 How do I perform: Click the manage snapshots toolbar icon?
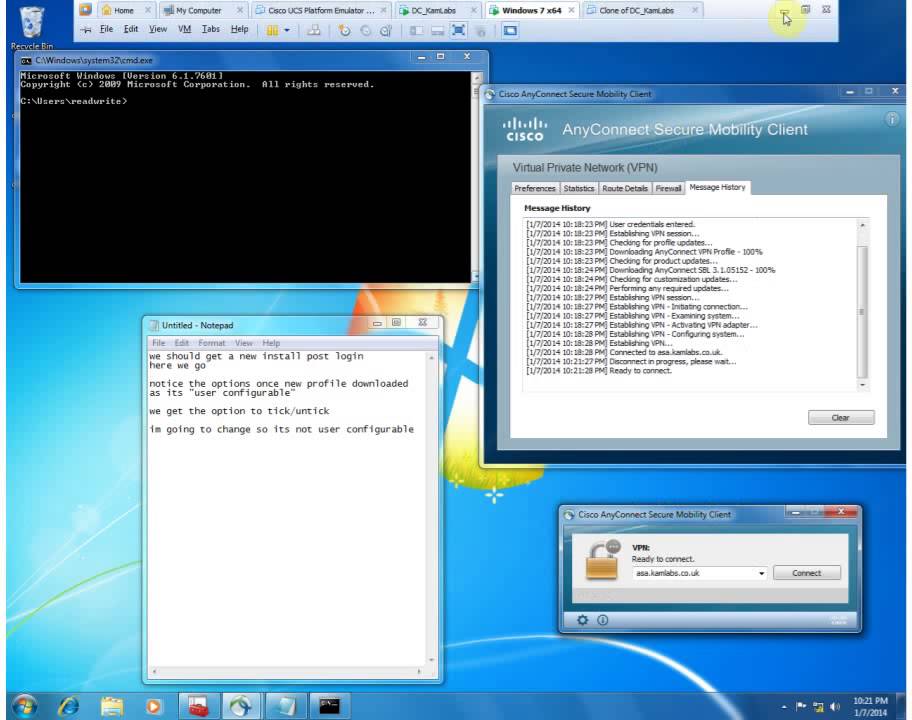[386, 30]
